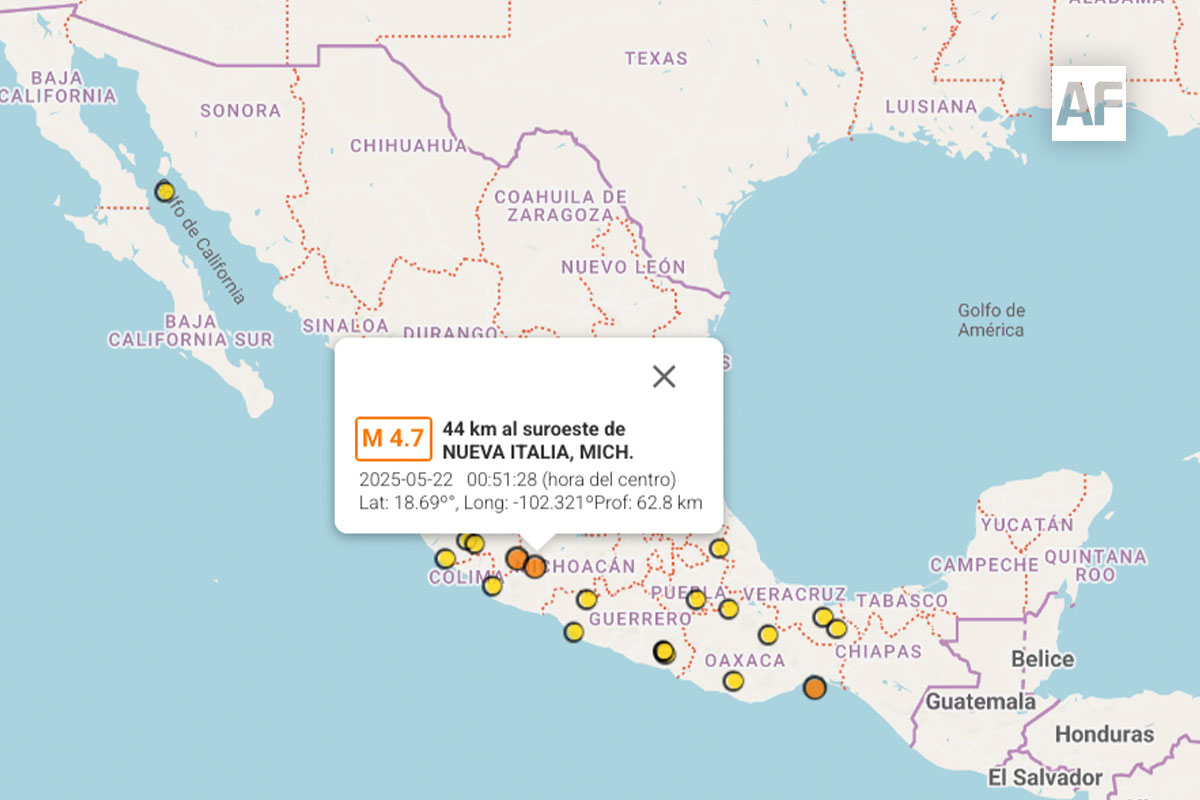
Task: Click the YUCATÁN state label
Action: (1027, 524)
